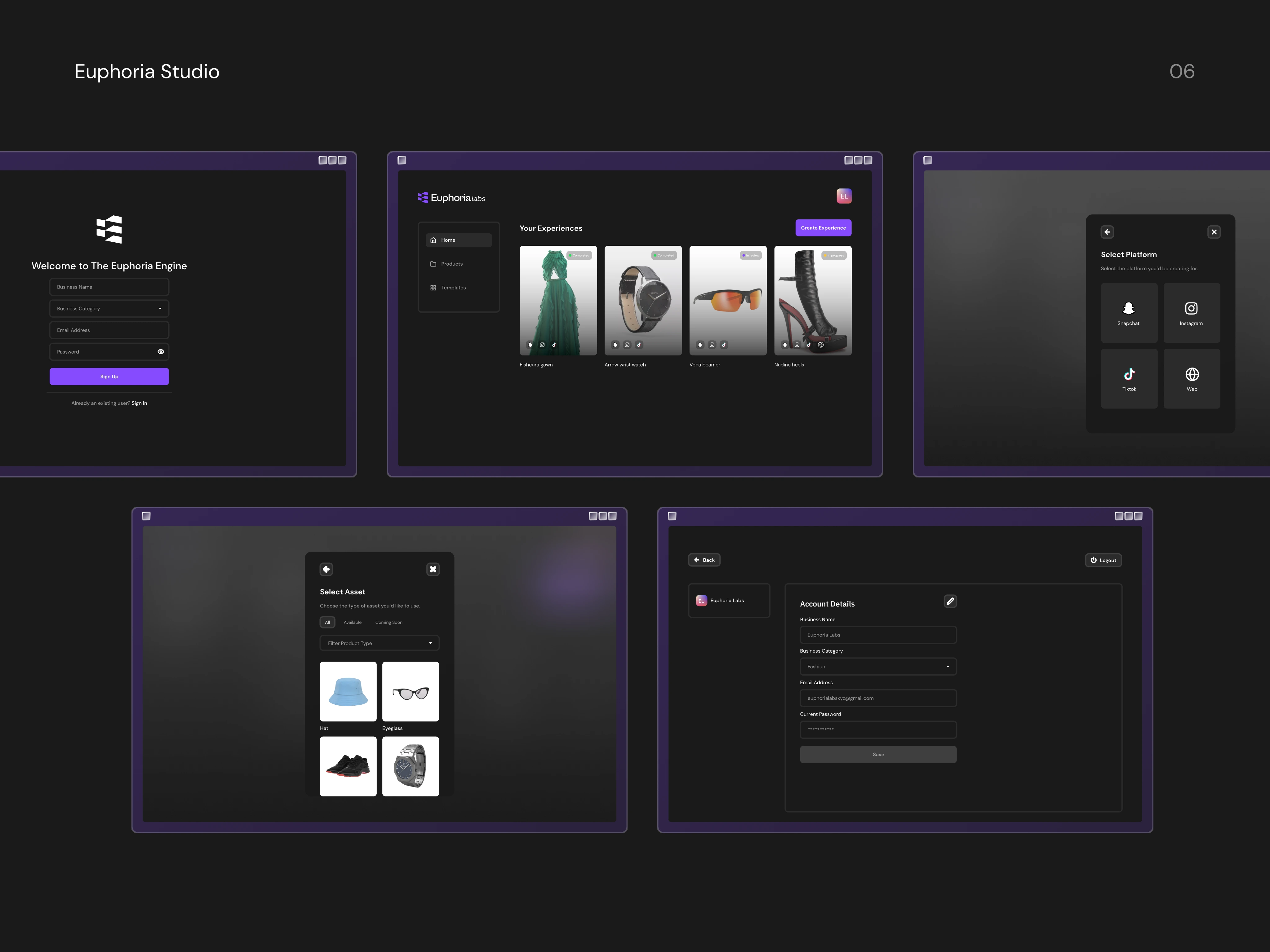
Task: Choose the Instagram platform tile
Action: 1191,313
